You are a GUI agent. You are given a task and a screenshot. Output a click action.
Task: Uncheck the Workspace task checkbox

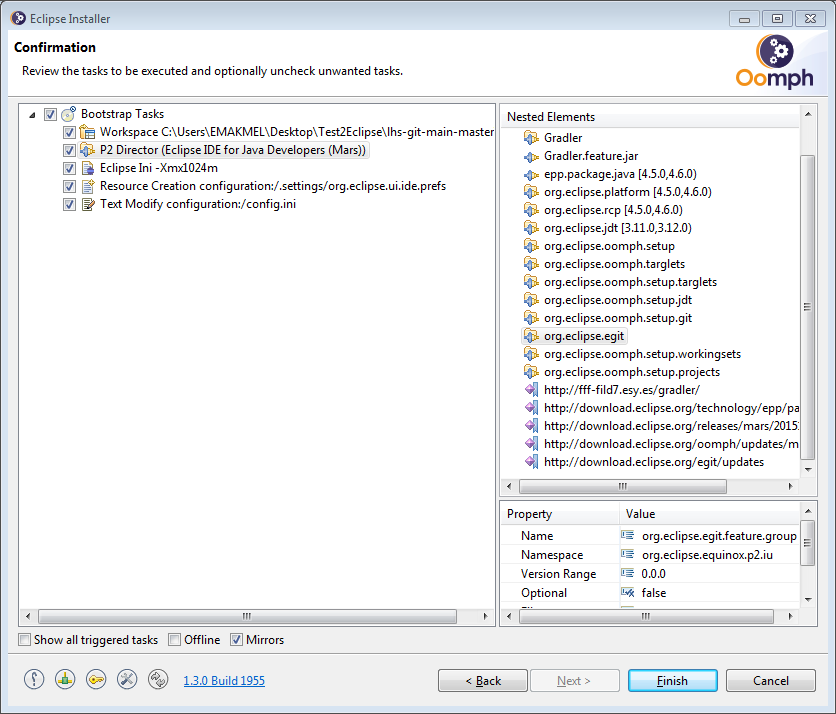[x=69, y=132]
